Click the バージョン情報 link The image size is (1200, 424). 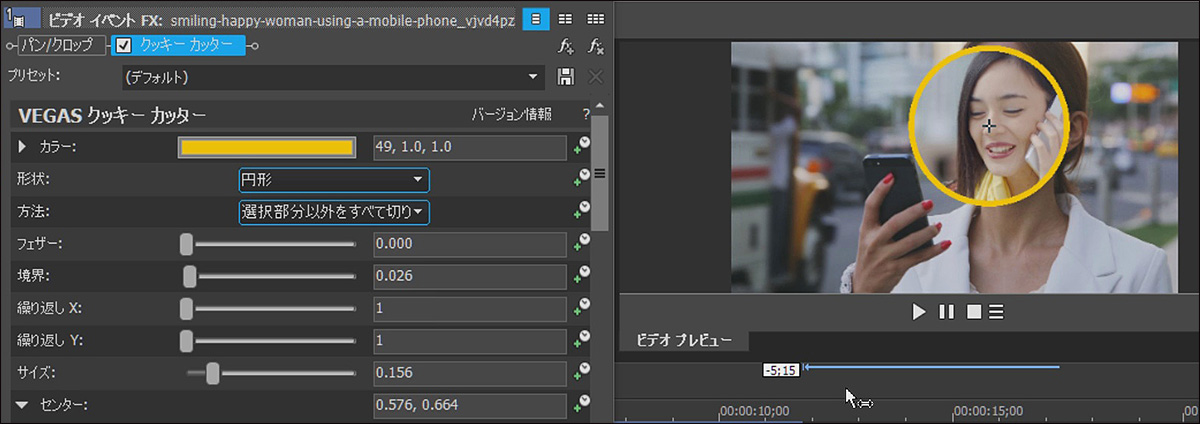[x=511, y=114]
